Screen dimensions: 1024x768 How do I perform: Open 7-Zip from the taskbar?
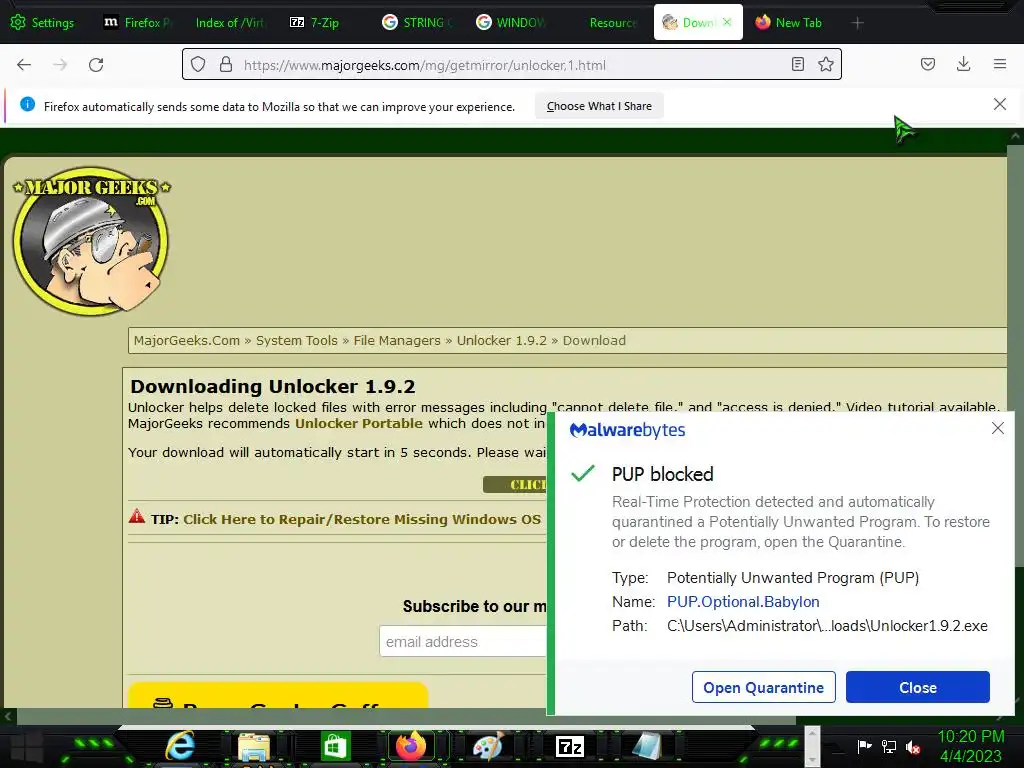569,746
